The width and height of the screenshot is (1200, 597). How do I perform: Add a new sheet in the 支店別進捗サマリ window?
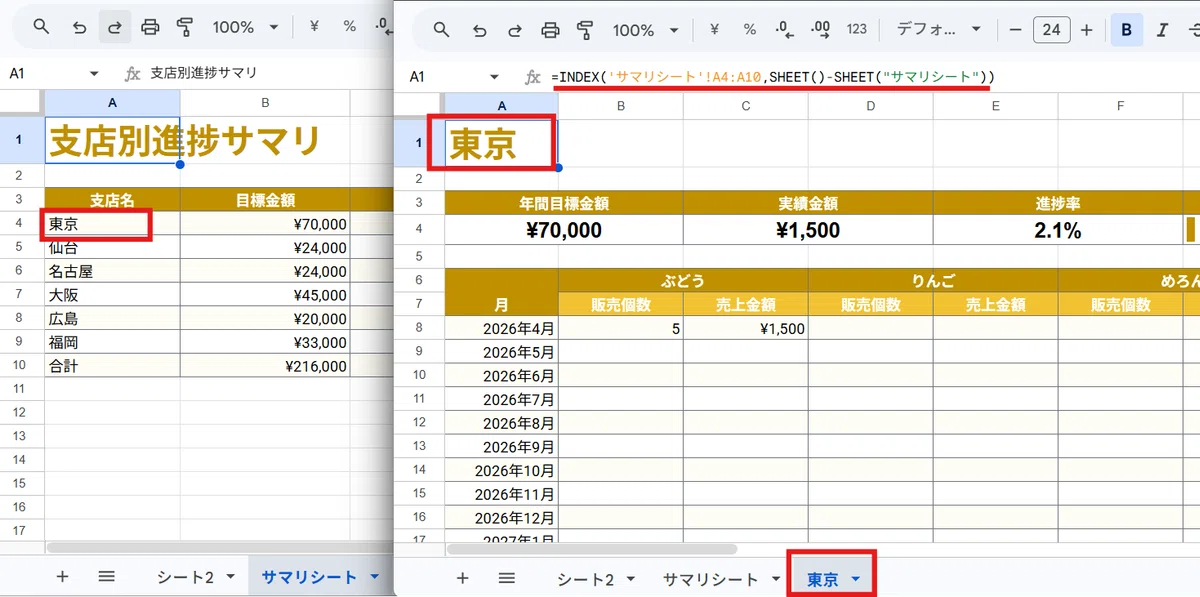tap(62, 577)
